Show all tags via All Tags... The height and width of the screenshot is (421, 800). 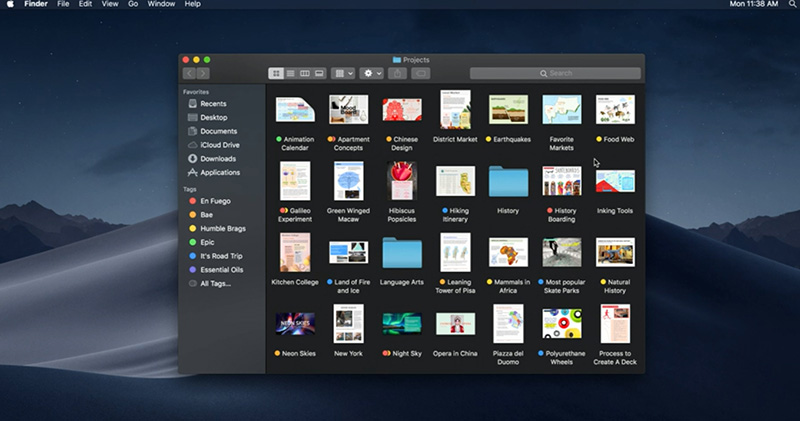click(214, 284)
